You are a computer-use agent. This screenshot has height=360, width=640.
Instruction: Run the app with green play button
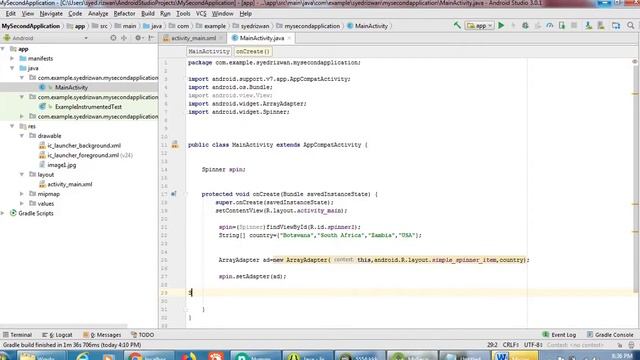coord(501,26)
